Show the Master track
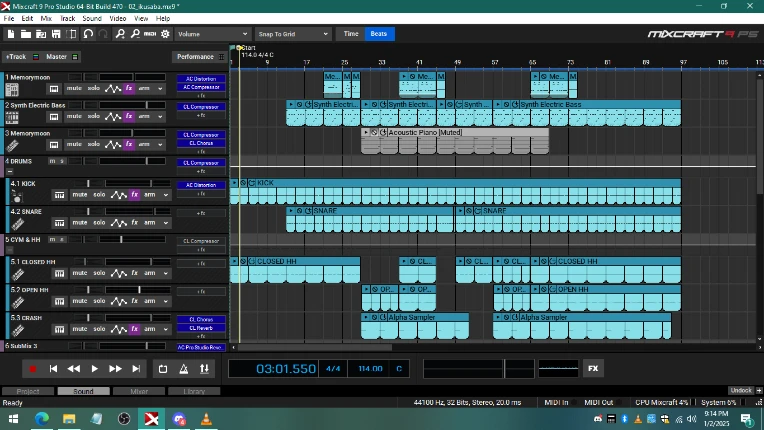Image resolution: width=764 pixels, height=430 pixels. [57, 57]
